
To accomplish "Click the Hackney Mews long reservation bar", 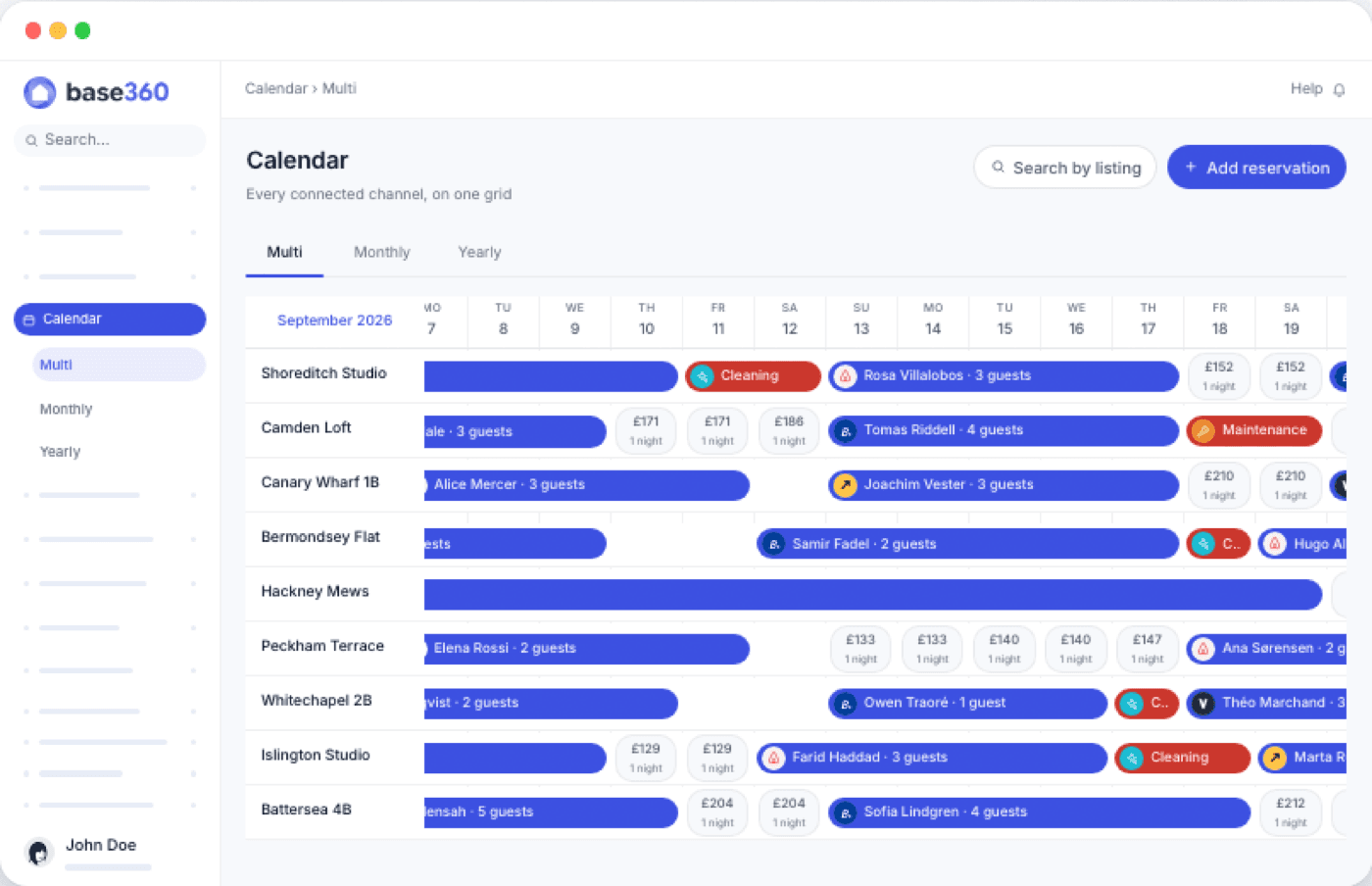I will click(x=873, y=594).
